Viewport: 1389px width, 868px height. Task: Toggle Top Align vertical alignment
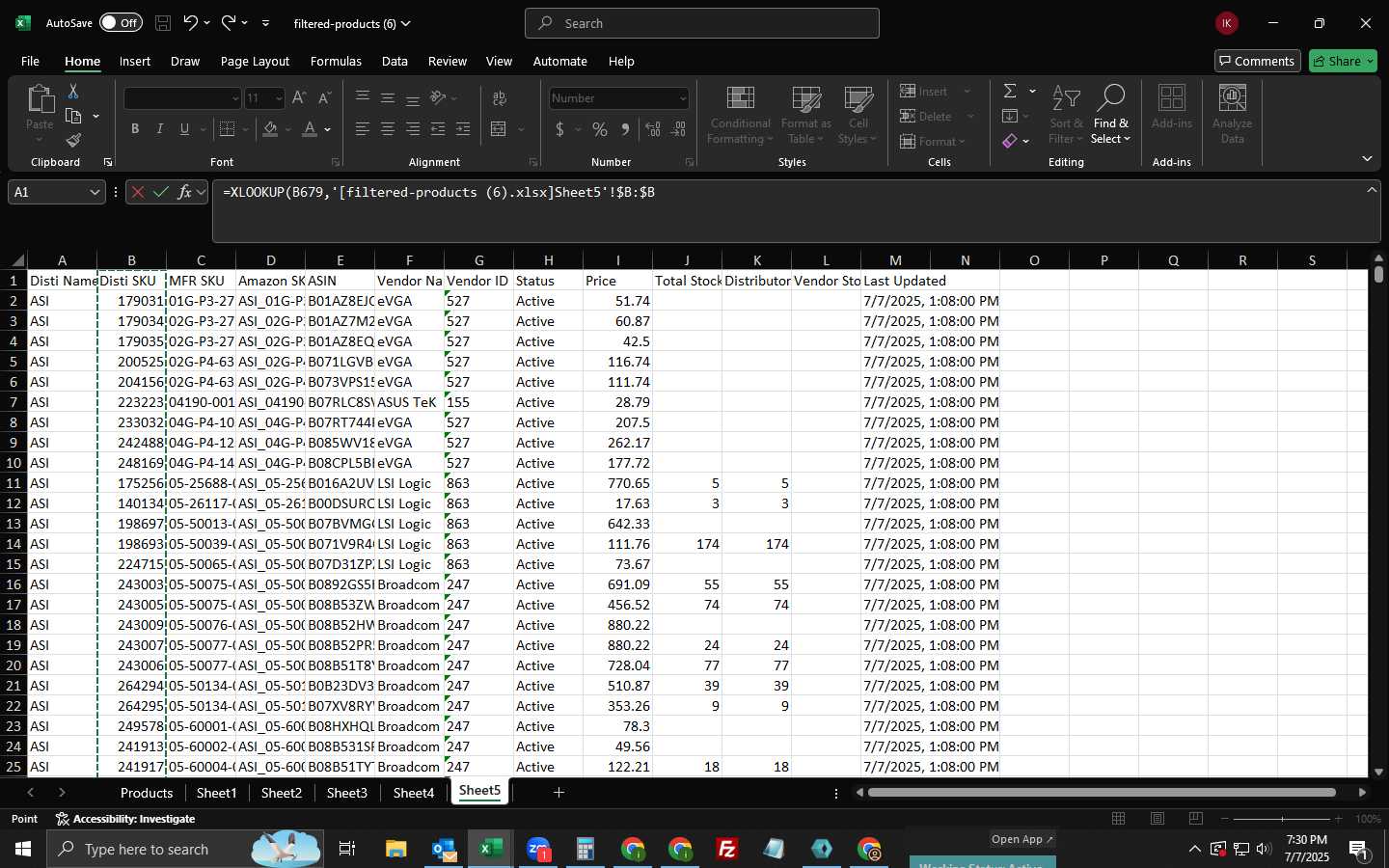tap(363, 97)
